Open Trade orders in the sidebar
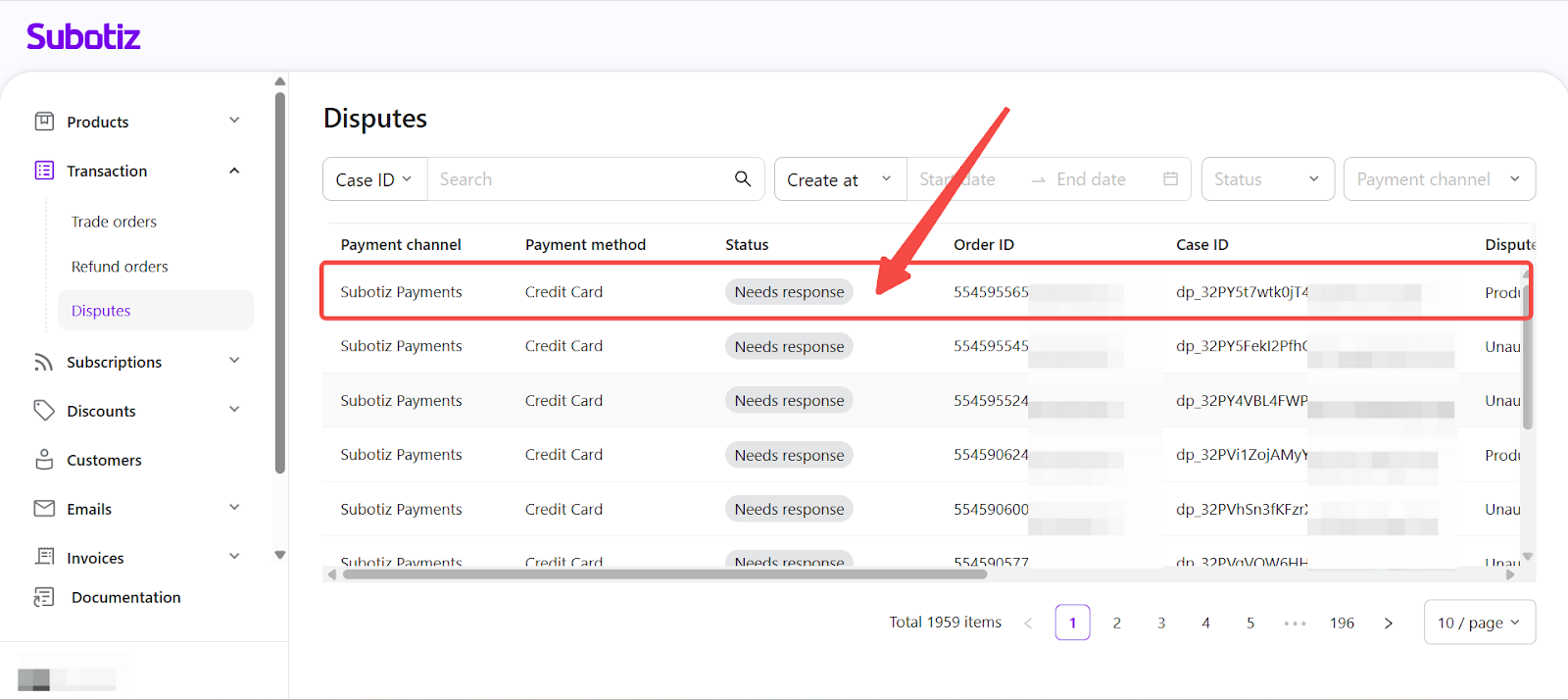 coord(114,222)
